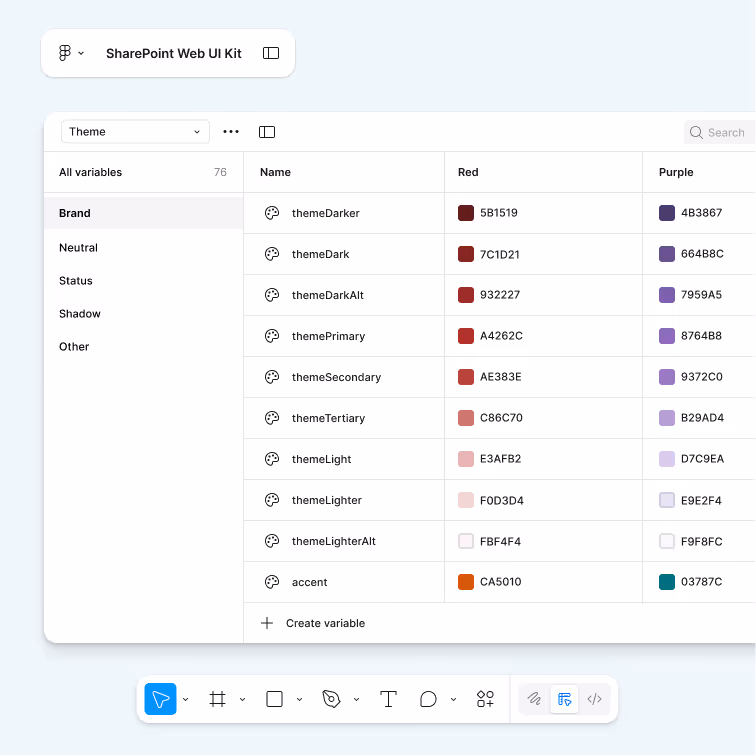Open the Figma main menu logo
The width and height of the screenshot is (756, 756).
click(x=65, y=53)
